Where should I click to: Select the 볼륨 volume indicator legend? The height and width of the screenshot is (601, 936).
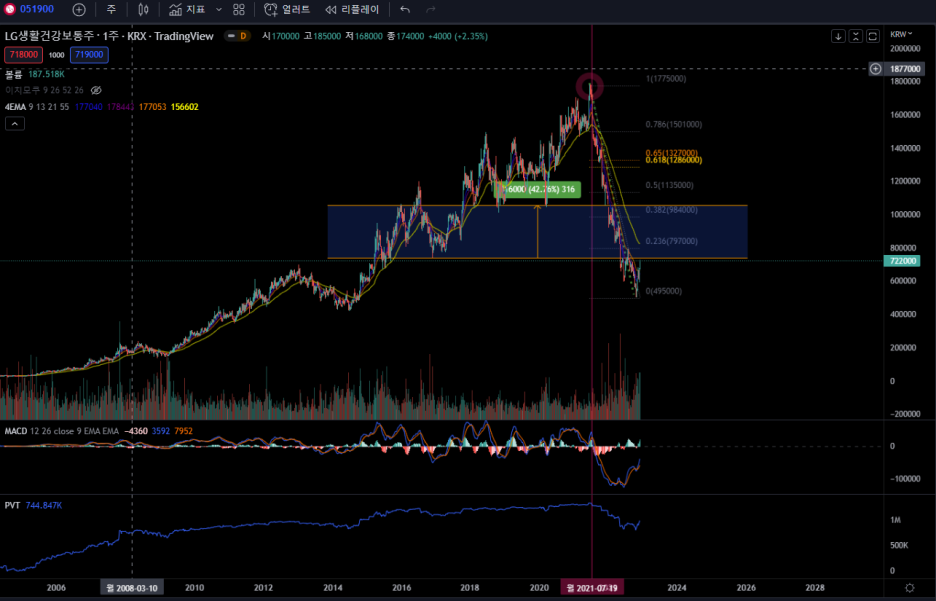(x=13, y=74)
